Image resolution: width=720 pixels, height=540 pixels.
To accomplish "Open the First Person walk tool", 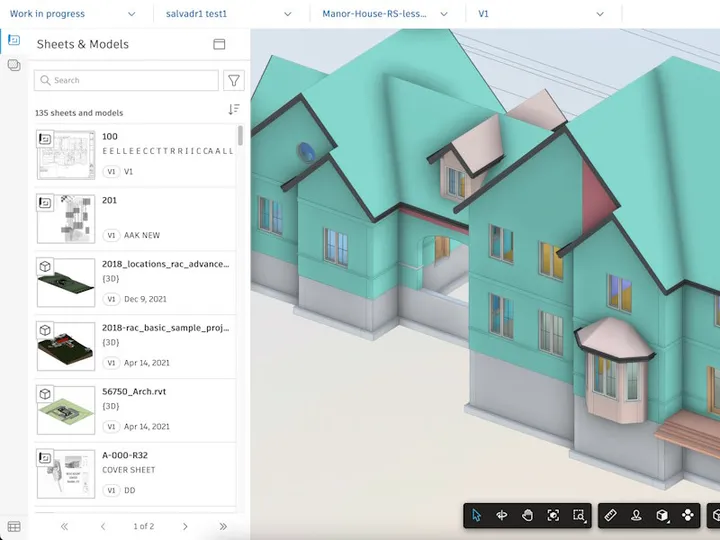I will tap(636, 515).
